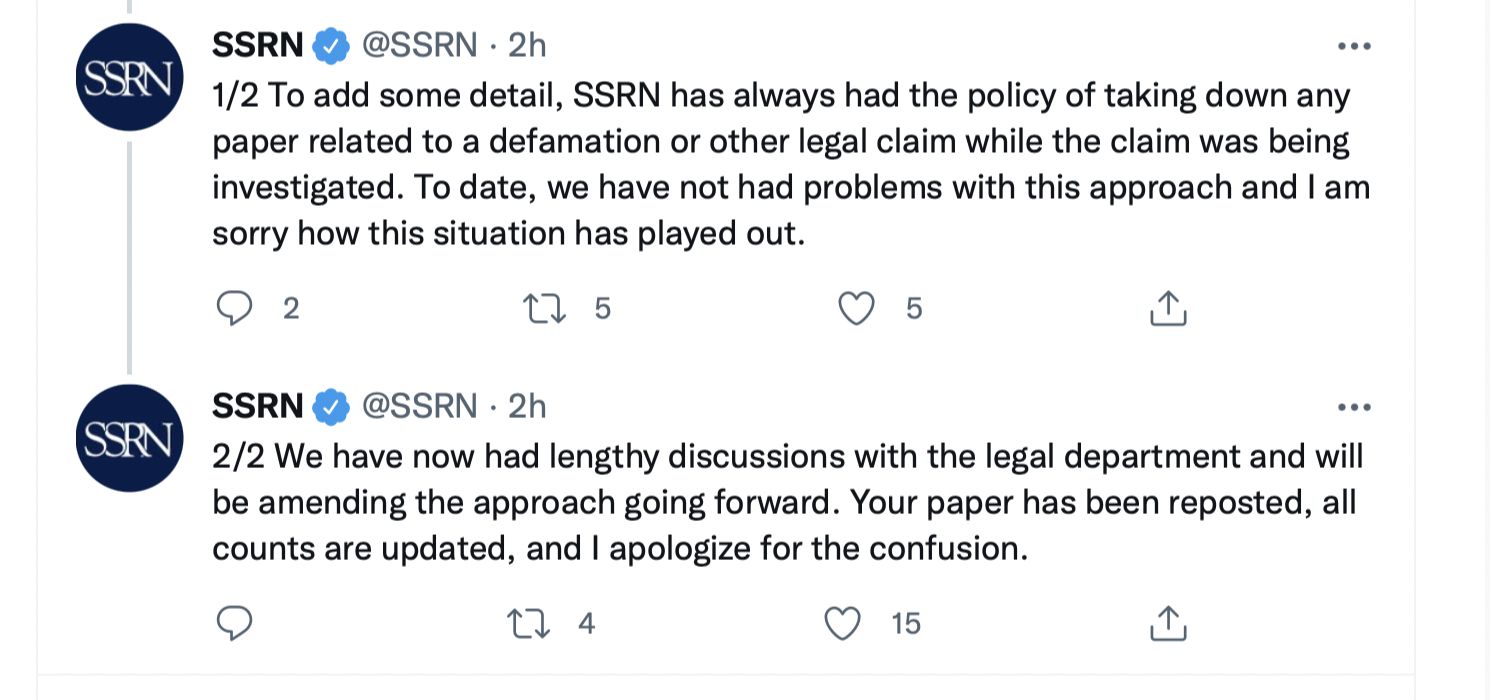Open SSRN display name on first tweet
The width and height of the screenshot is (1490, 700).
click(257, 45)
